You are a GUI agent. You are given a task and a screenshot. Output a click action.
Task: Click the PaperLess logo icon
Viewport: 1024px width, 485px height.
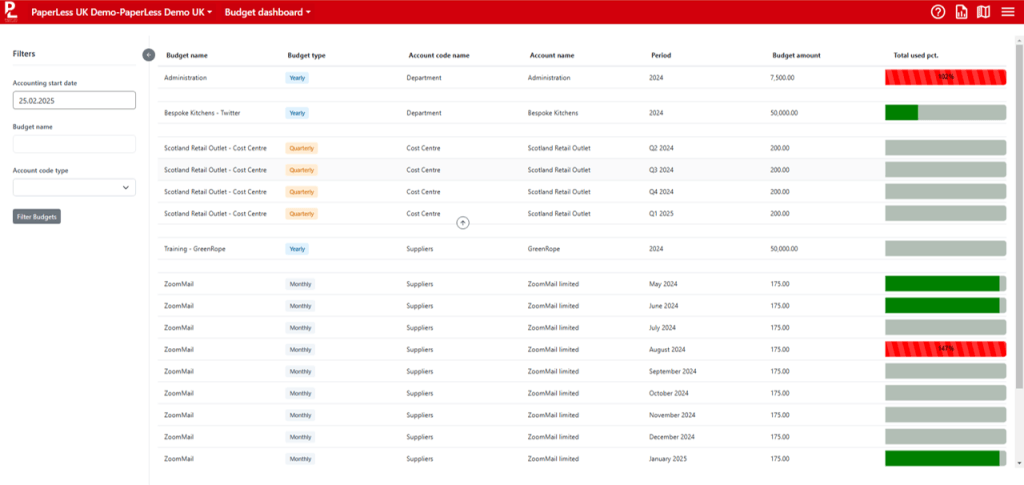click(11, 12)
